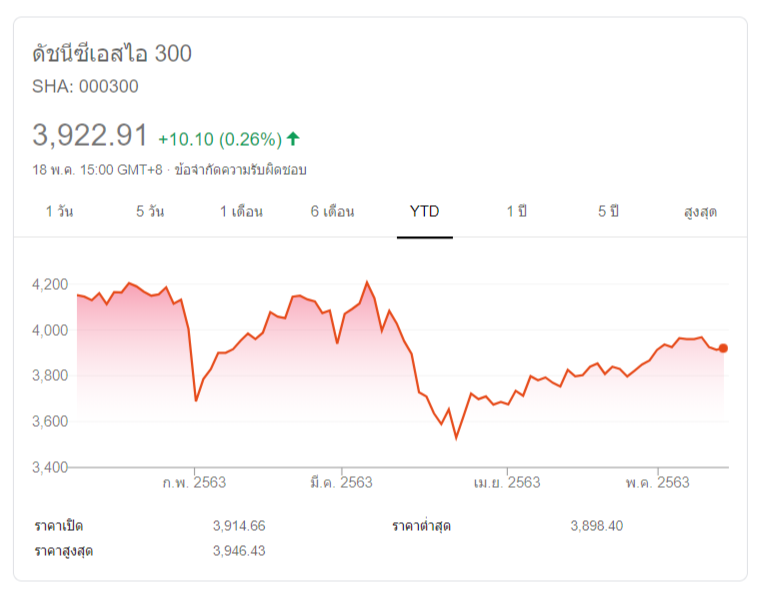
Task: Click the ราคาต่ำสุด value 3,898.40
Action: 597,526
